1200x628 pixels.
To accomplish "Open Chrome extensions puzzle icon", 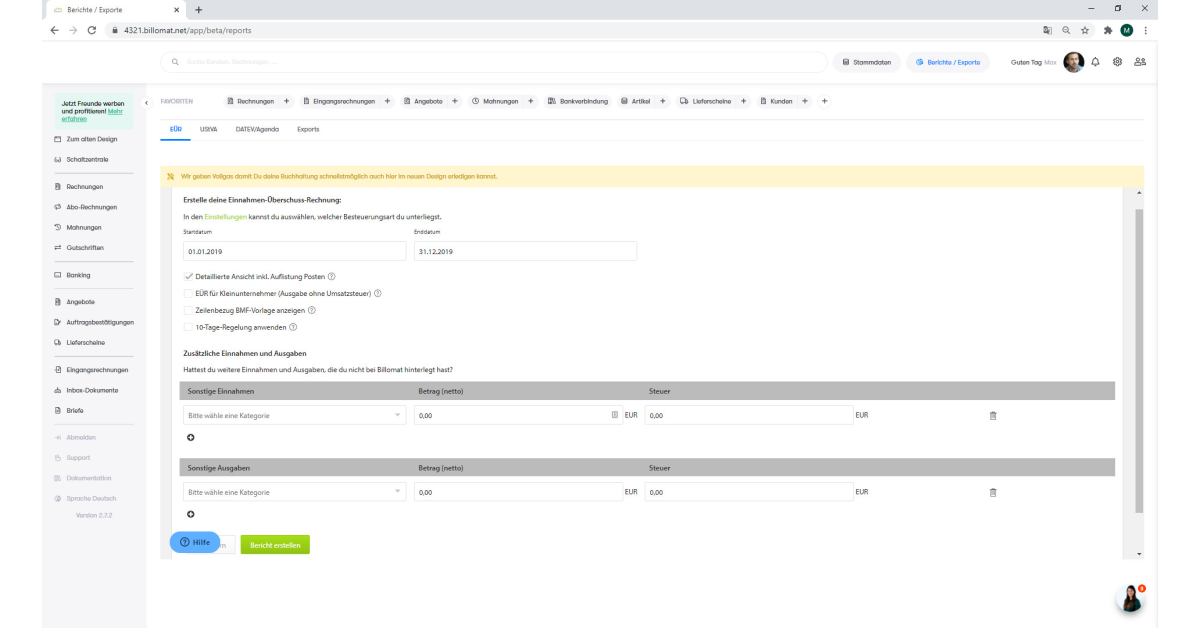I will (1108, 30).
